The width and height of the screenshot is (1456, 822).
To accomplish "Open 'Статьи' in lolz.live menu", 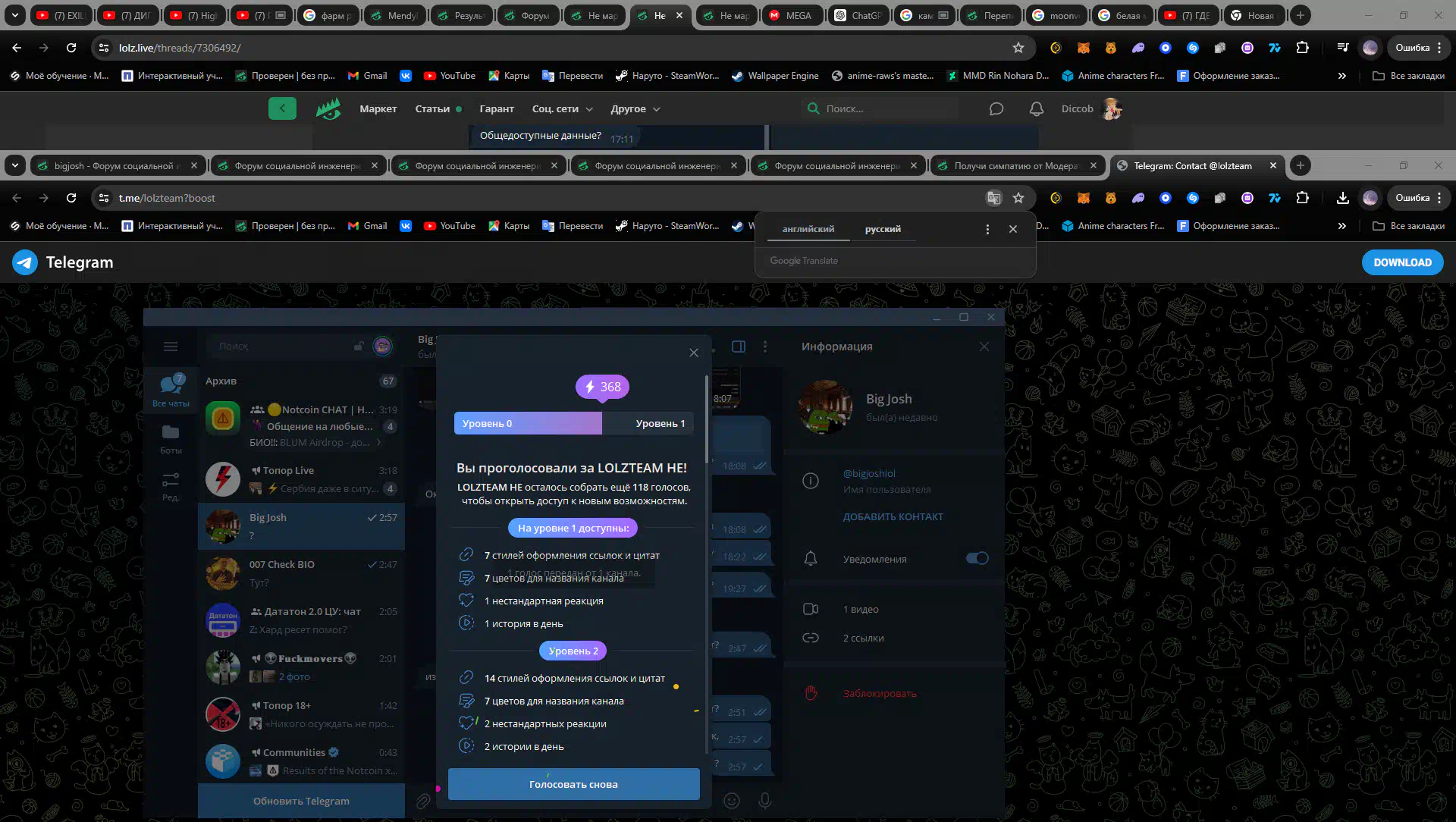I will 432,109.
